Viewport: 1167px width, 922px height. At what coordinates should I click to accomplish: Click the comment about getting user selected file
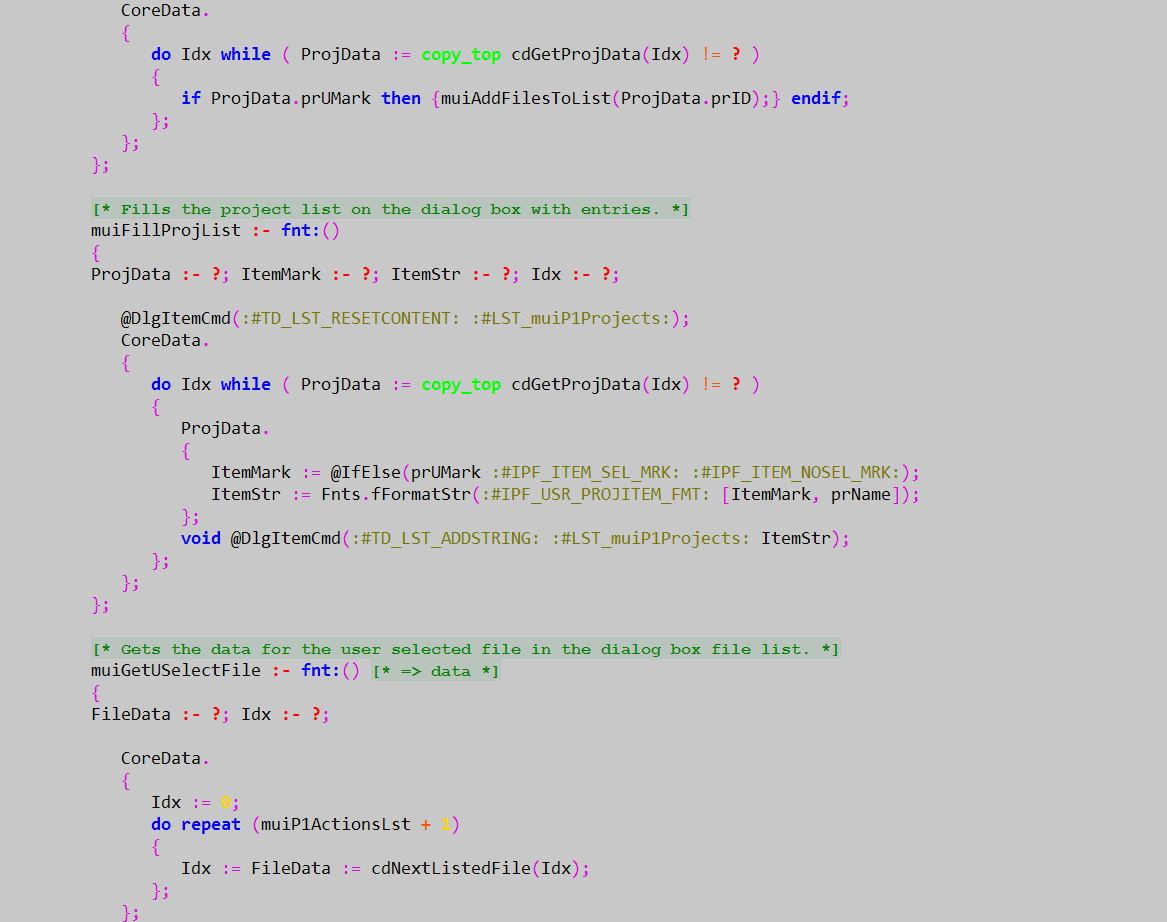point(465,649)
